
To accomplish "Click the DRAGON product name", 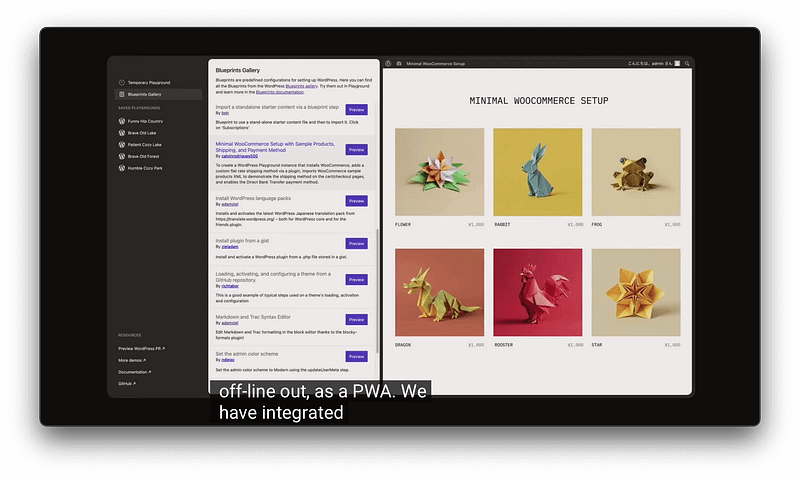I will tap(403, 345).
